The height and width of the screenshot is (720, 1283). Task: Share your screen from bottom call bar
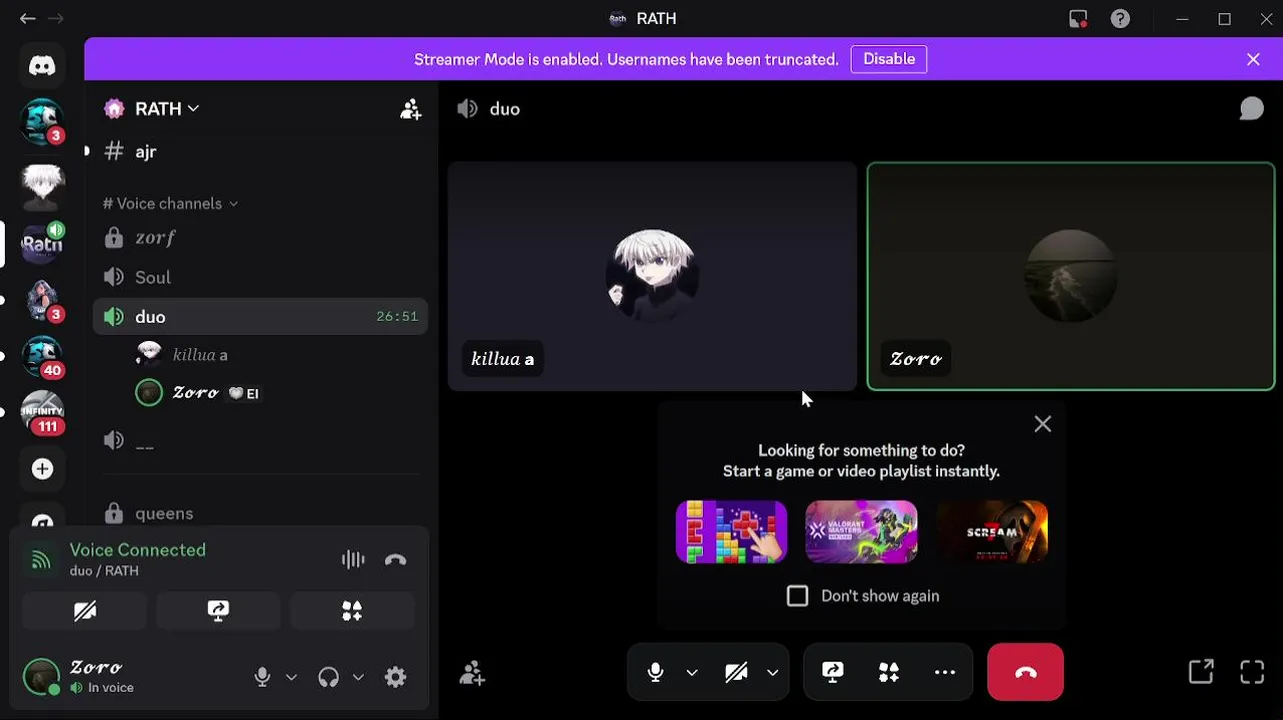833,672
